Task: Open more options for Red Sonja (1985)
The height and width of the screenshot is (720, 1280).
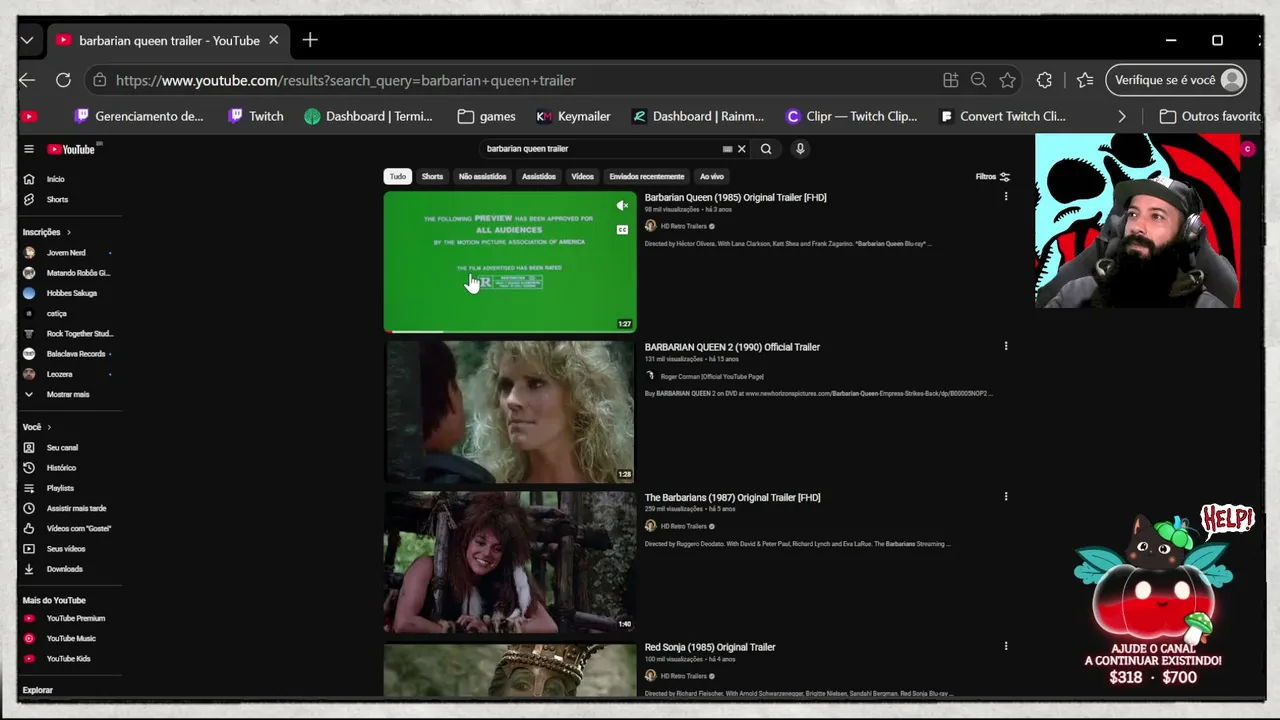Action: tap(1006, 646)
